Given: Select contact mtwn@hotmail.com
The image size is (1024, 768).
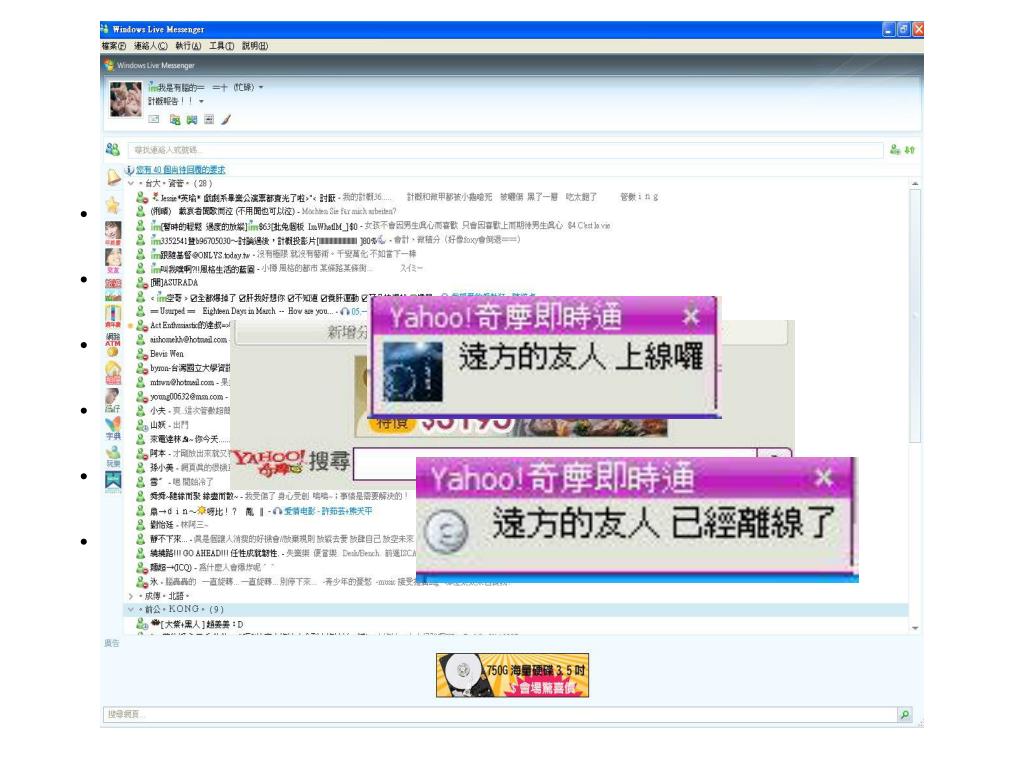Looking at the screenshot, I should tap(182, 382).
